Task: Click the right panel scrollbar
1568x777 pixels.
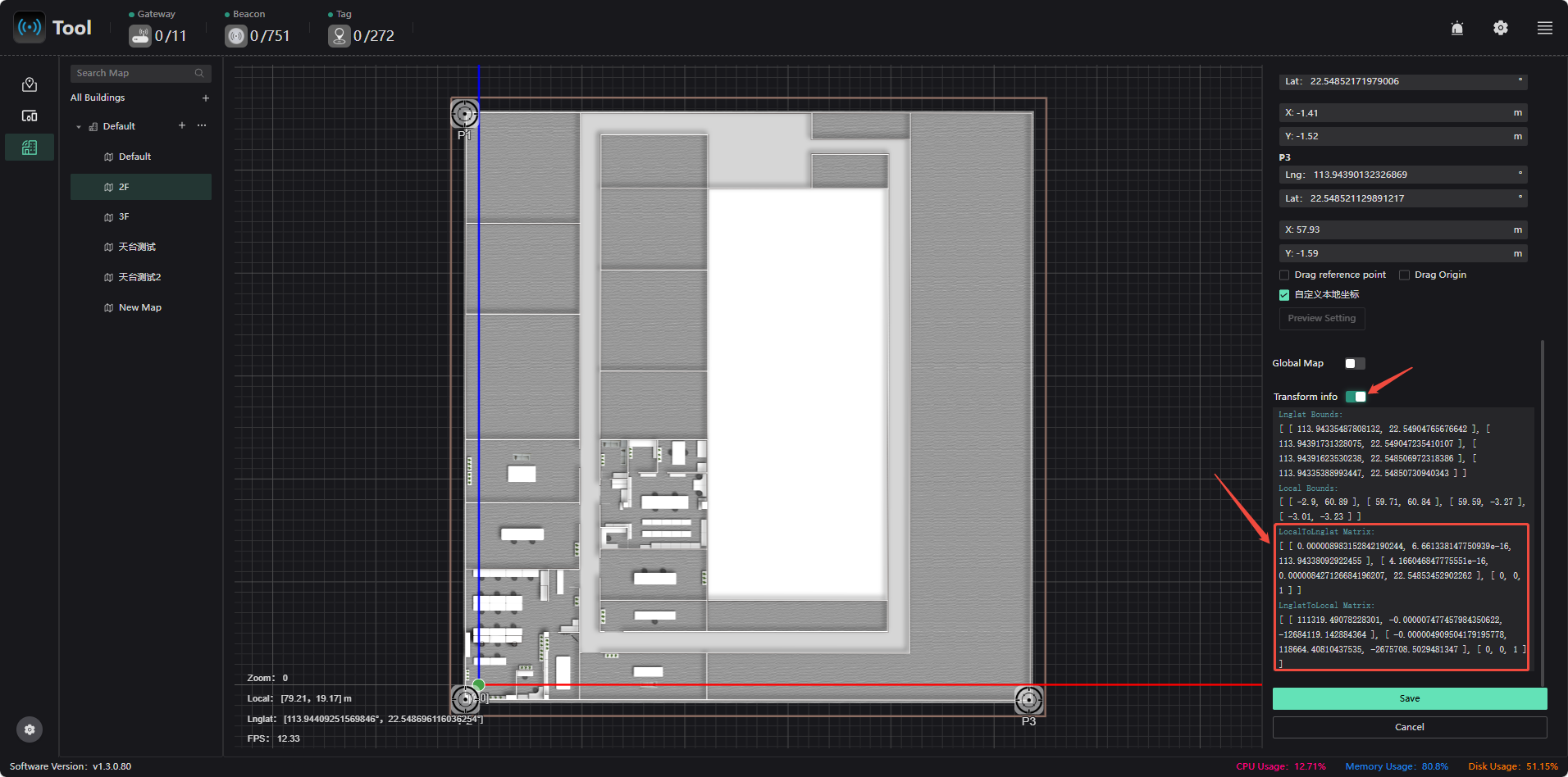Action: (1543, 512)
